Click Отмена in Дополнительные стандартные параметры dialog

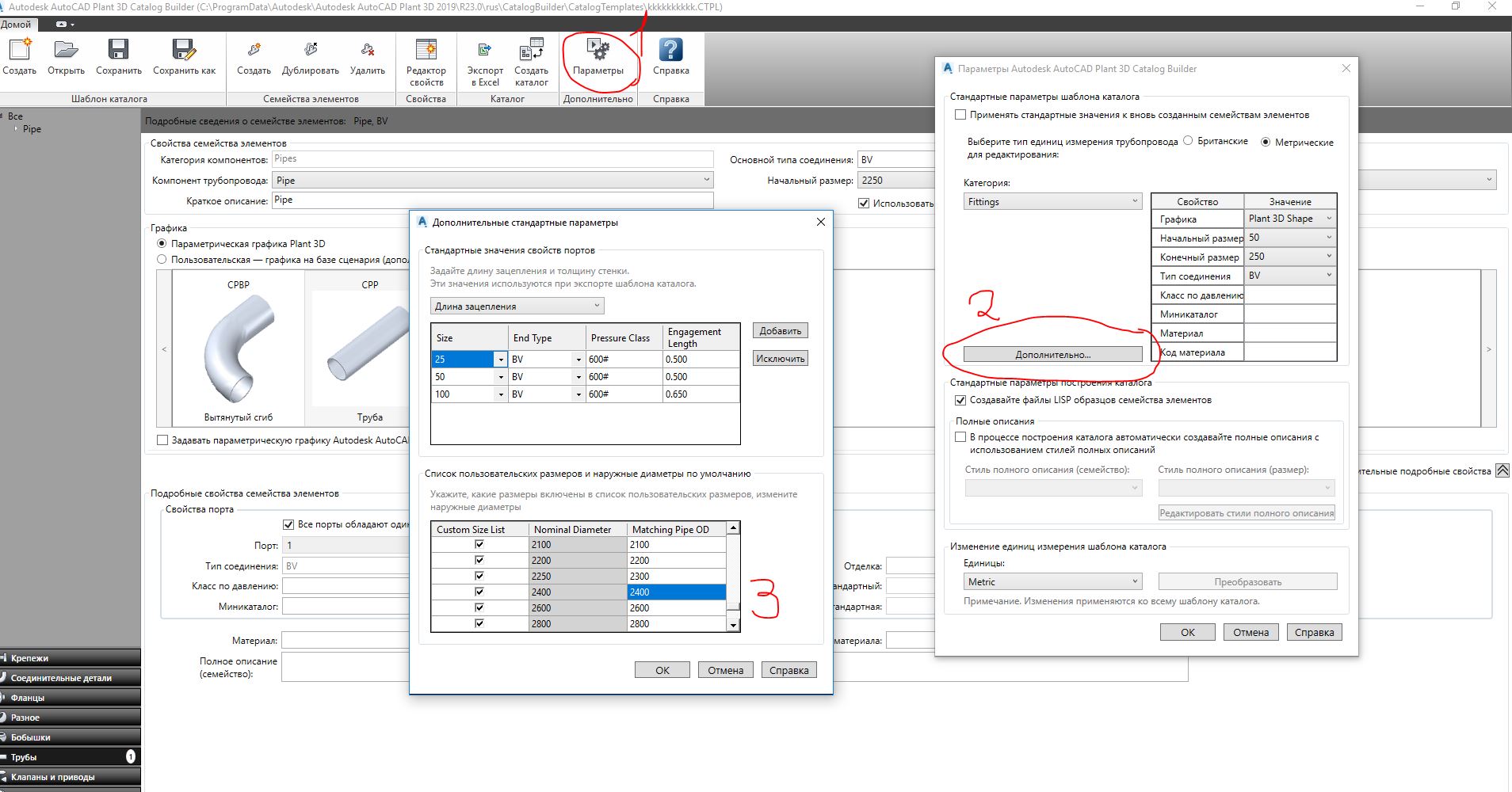click(725, 670)
